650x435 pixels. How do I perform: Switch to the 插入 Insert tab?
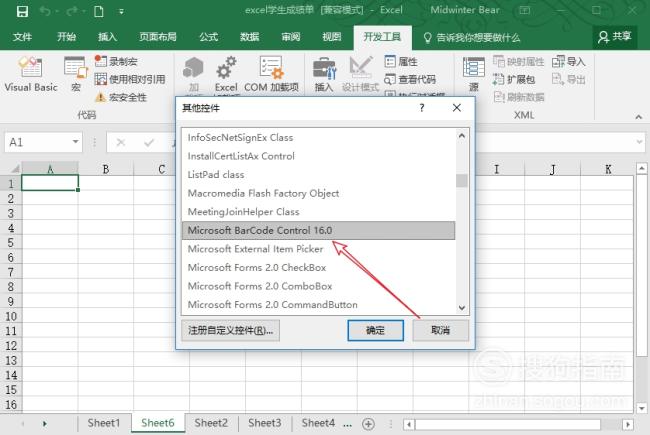coord(107,37)
